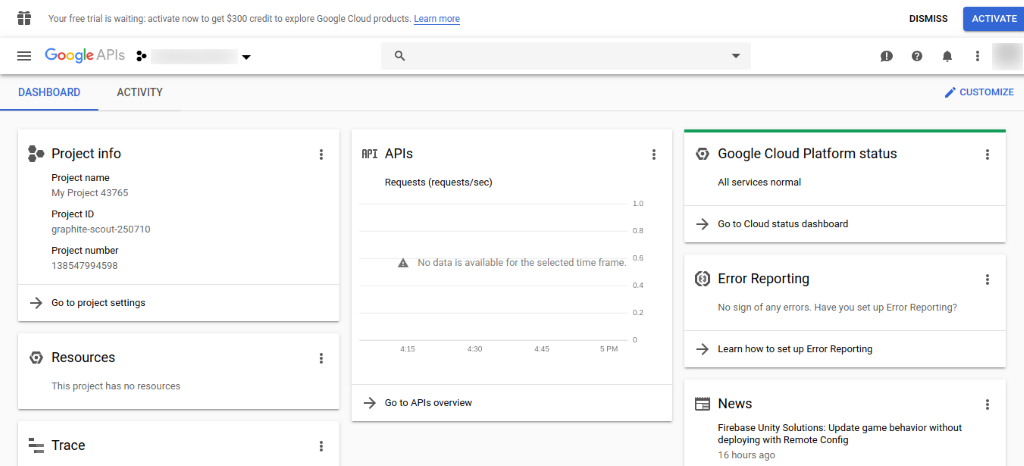The image size is (1024, 466).
Task: Open the hamburger navigation menu
Action: (x=24, y=56)
